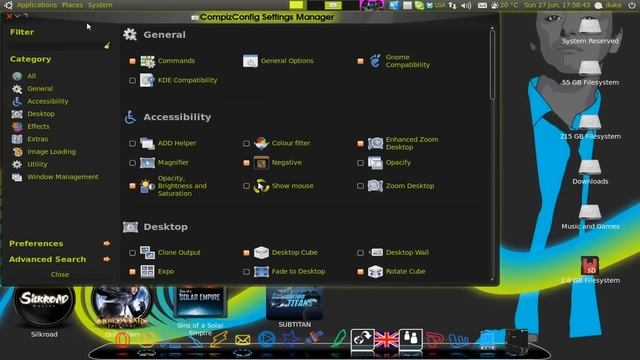
Task: Disable Rotate Cube checkbox
Action: tap(360, 271)
